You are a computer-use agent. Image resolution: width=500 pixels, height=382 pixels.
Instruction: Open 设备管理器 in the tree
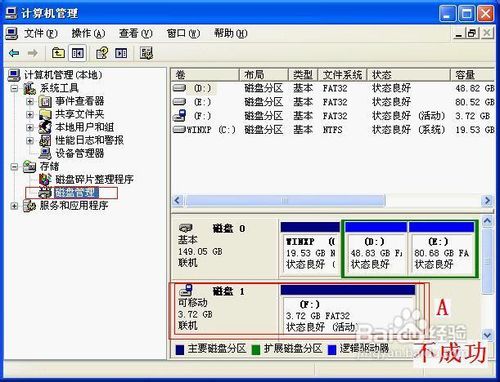coord(80,153)
